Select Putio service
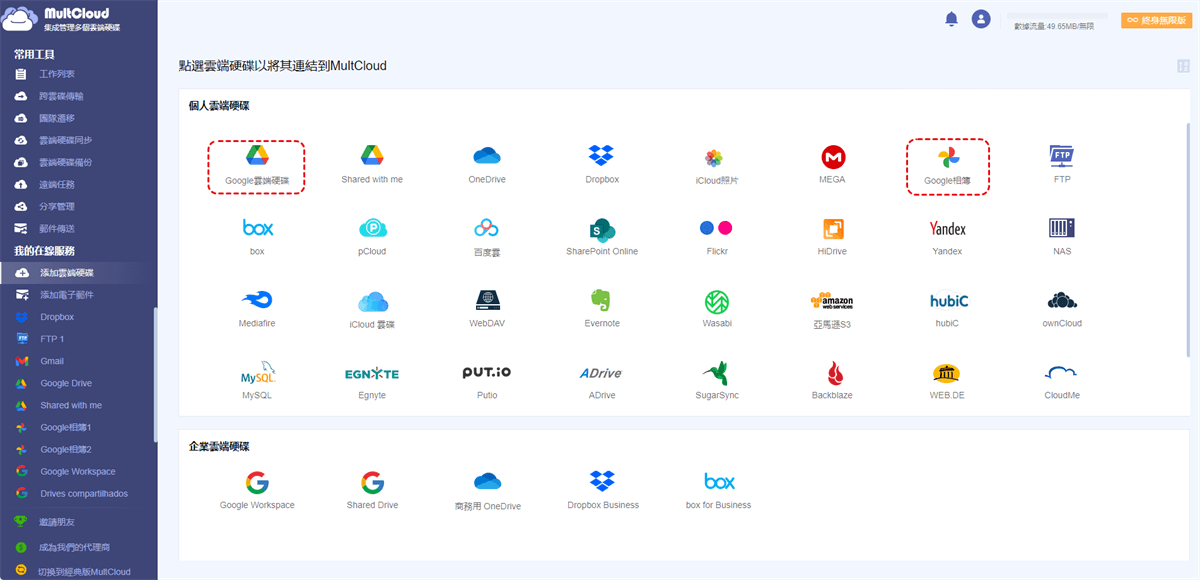1200x580 pixels. click(487, 381)
